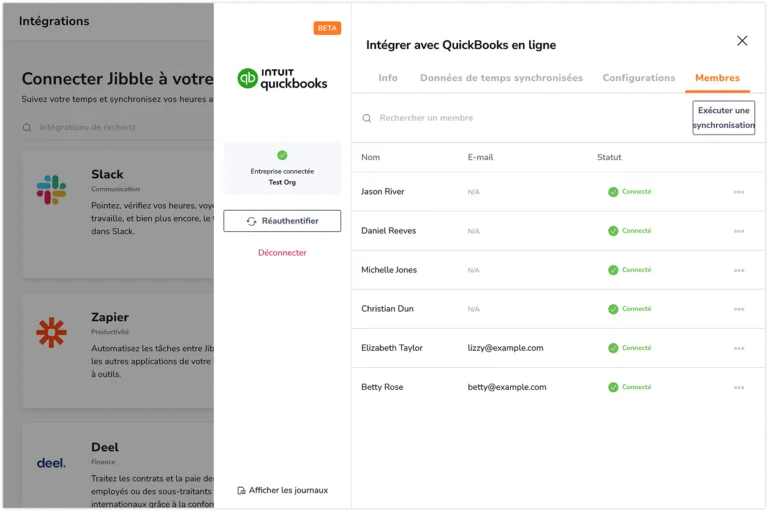Click the connected company green checkmark
The height and width of the screenshot is (511, 768).
coord(282,155)
